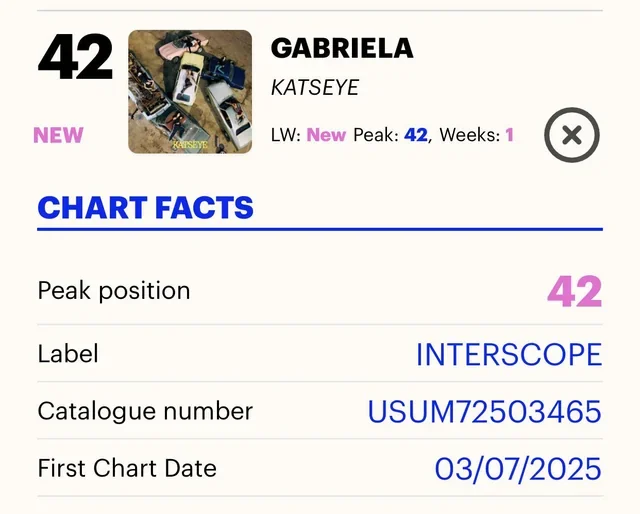Close the chart facts panel with X icon

[571, 135]
